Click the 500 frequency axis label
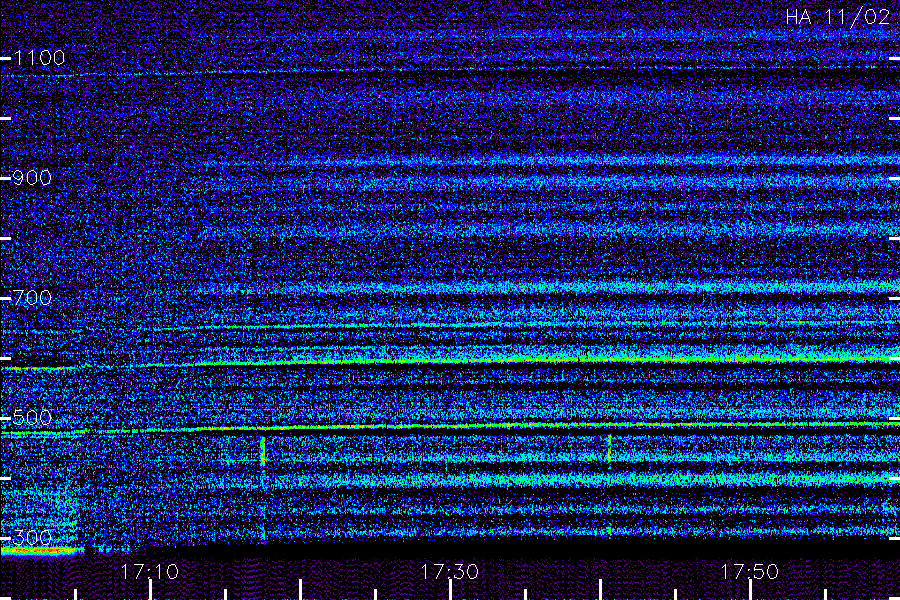900x600 pixels. click(32, 417)
